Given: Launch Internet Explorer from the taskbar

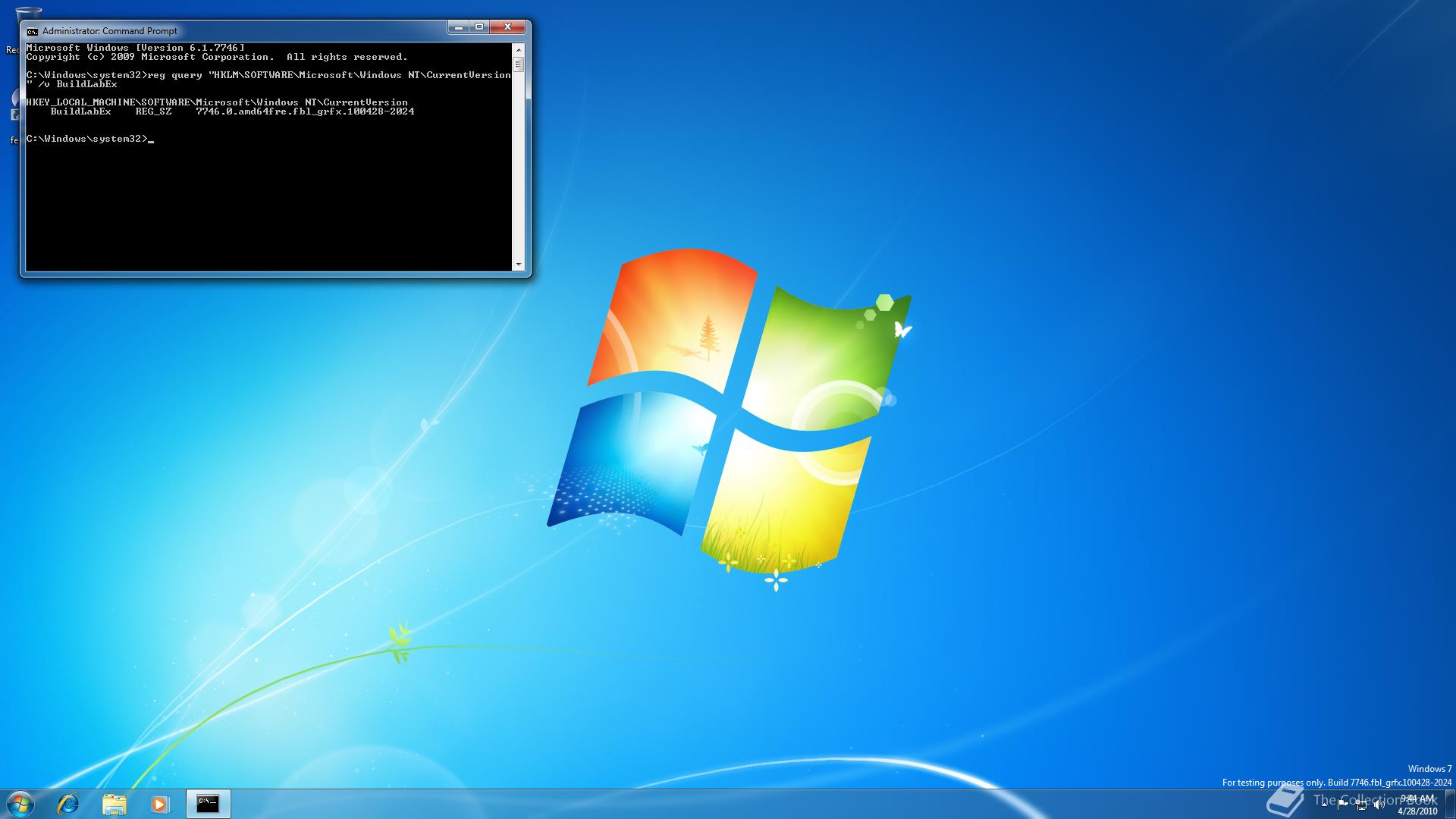Looking at the screenshot, I should click(x=68, y=804).
